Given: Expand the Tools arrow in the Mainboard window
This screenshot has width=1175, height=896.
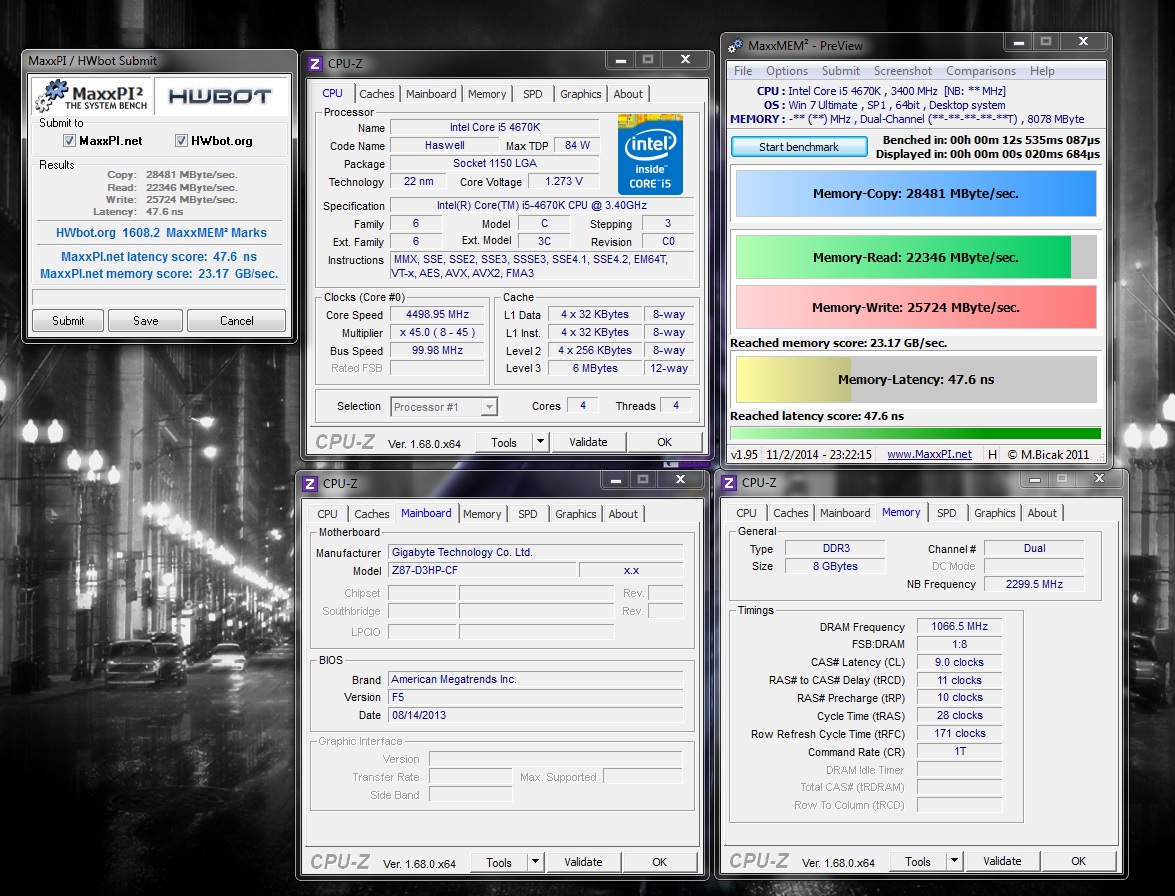Looking at the screenshot, I should [x=535, y=862].
